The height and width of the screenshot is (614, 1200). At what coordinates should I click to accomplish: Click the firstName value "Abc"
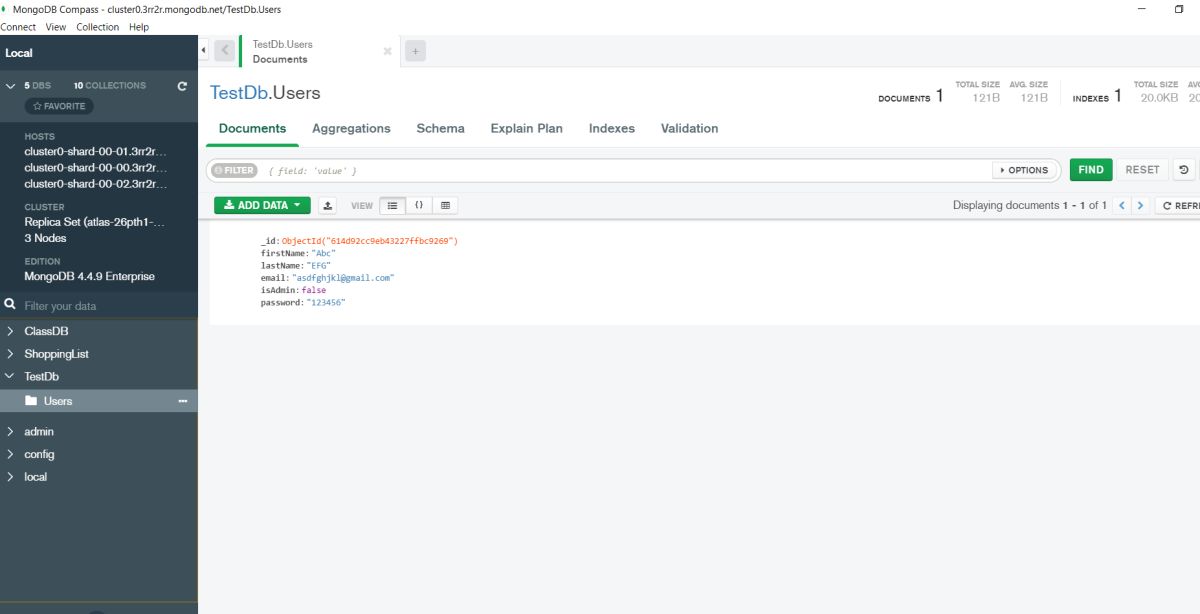point(321,253)
